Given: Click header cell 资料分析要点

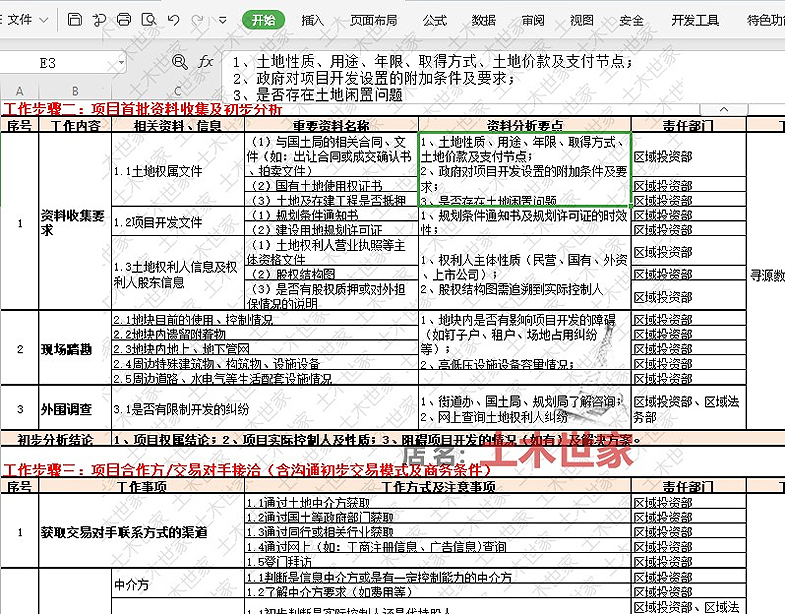Looking at the screenshot, I should pyautogui.click(x=525, y=125).
